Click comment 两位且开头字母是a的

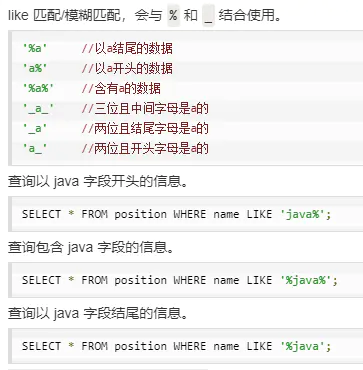tap(145, 148)
